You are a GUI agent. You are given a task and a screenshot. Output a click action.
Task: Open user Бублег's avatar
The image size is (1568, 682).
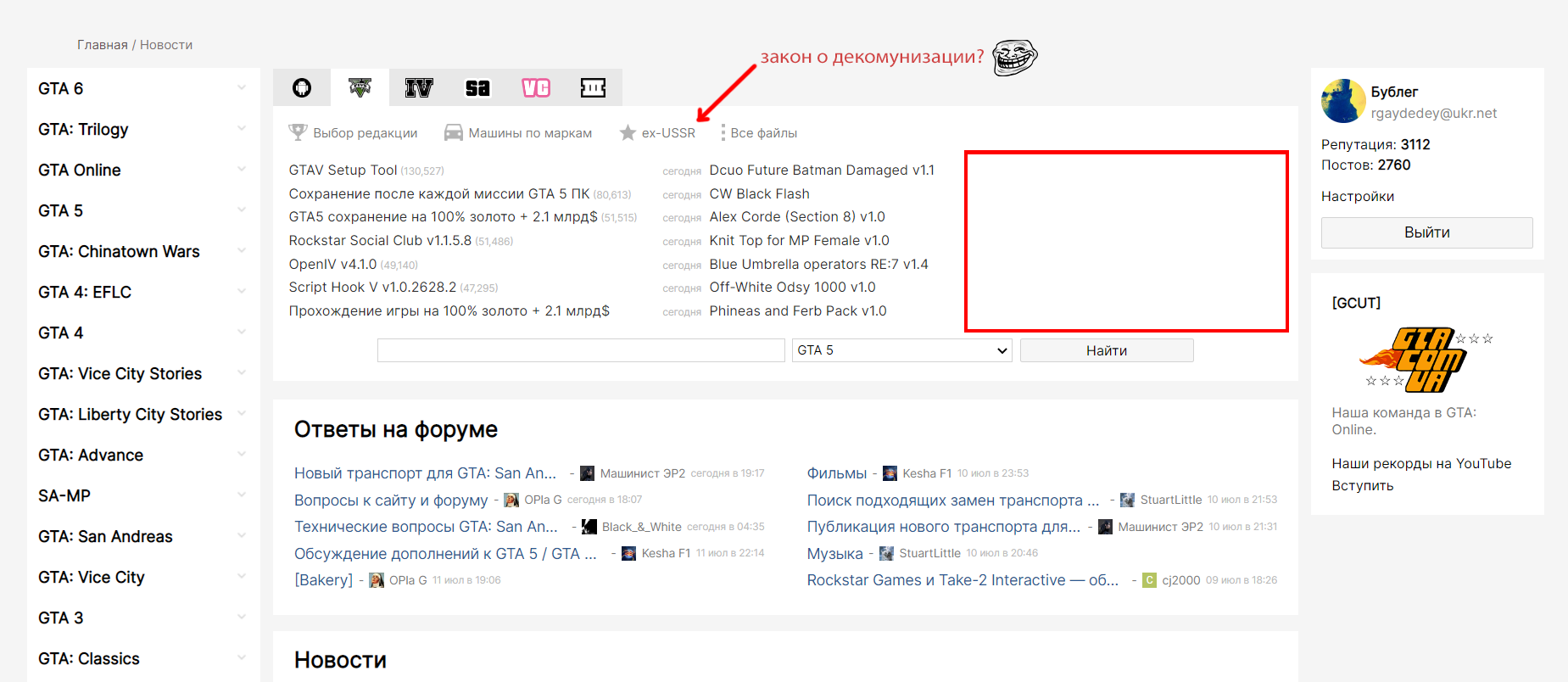[1343, 101]
